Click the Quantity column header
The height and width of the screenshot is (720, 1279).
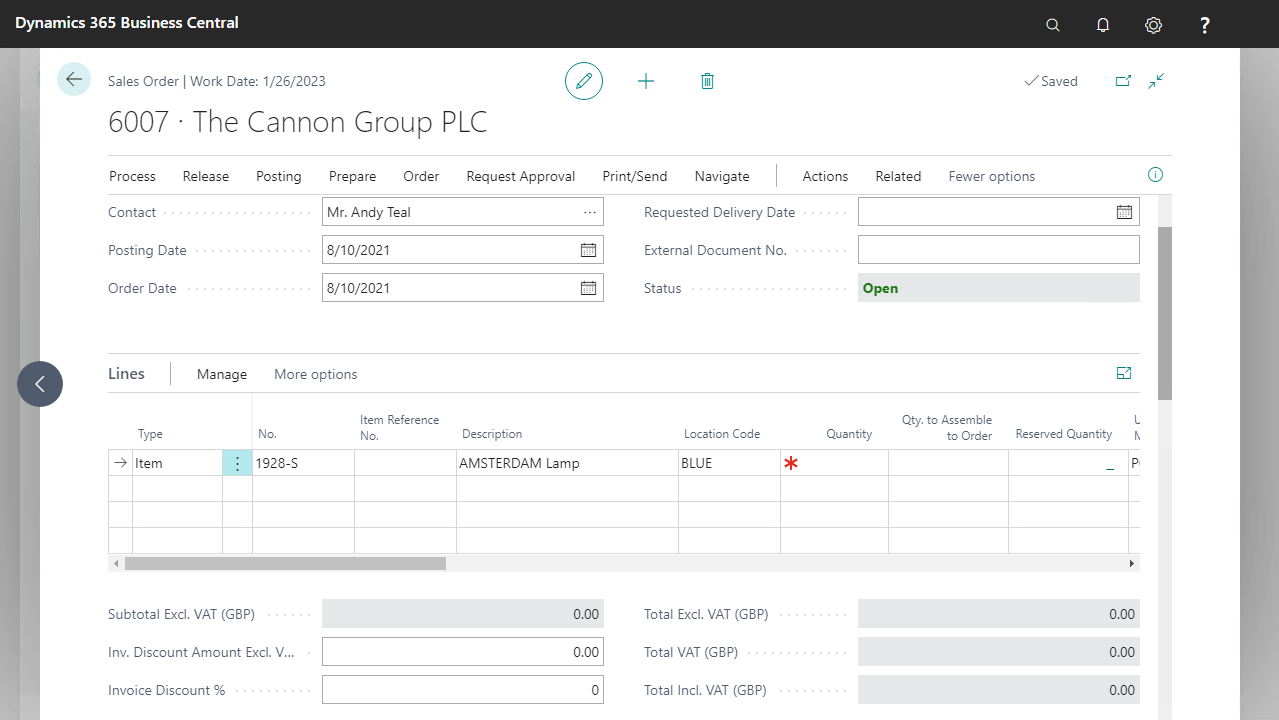tap(849, 434)
